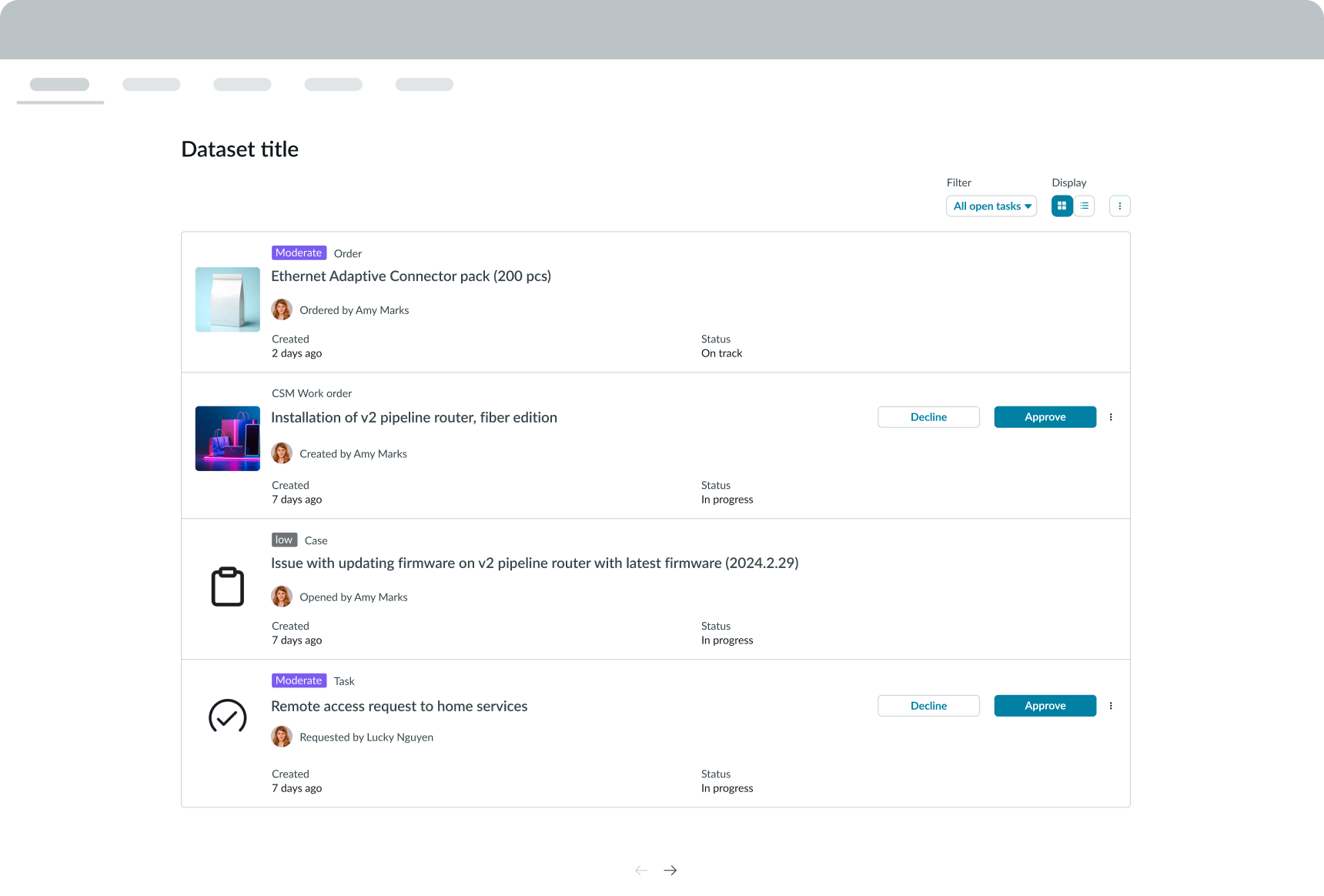The width and height of the screenshot is (1324, 896).
Task: Select the second navigation tab
Action: [151, 85]
